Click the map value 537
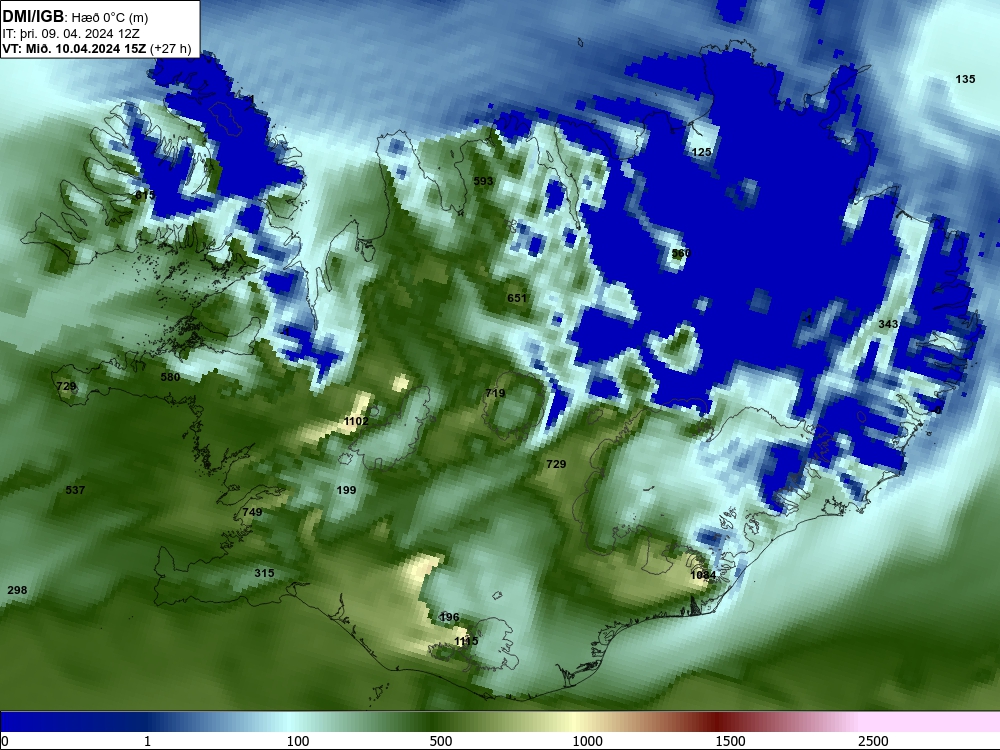The width and height of the screenshot is (1000, 750). point(75,490)
